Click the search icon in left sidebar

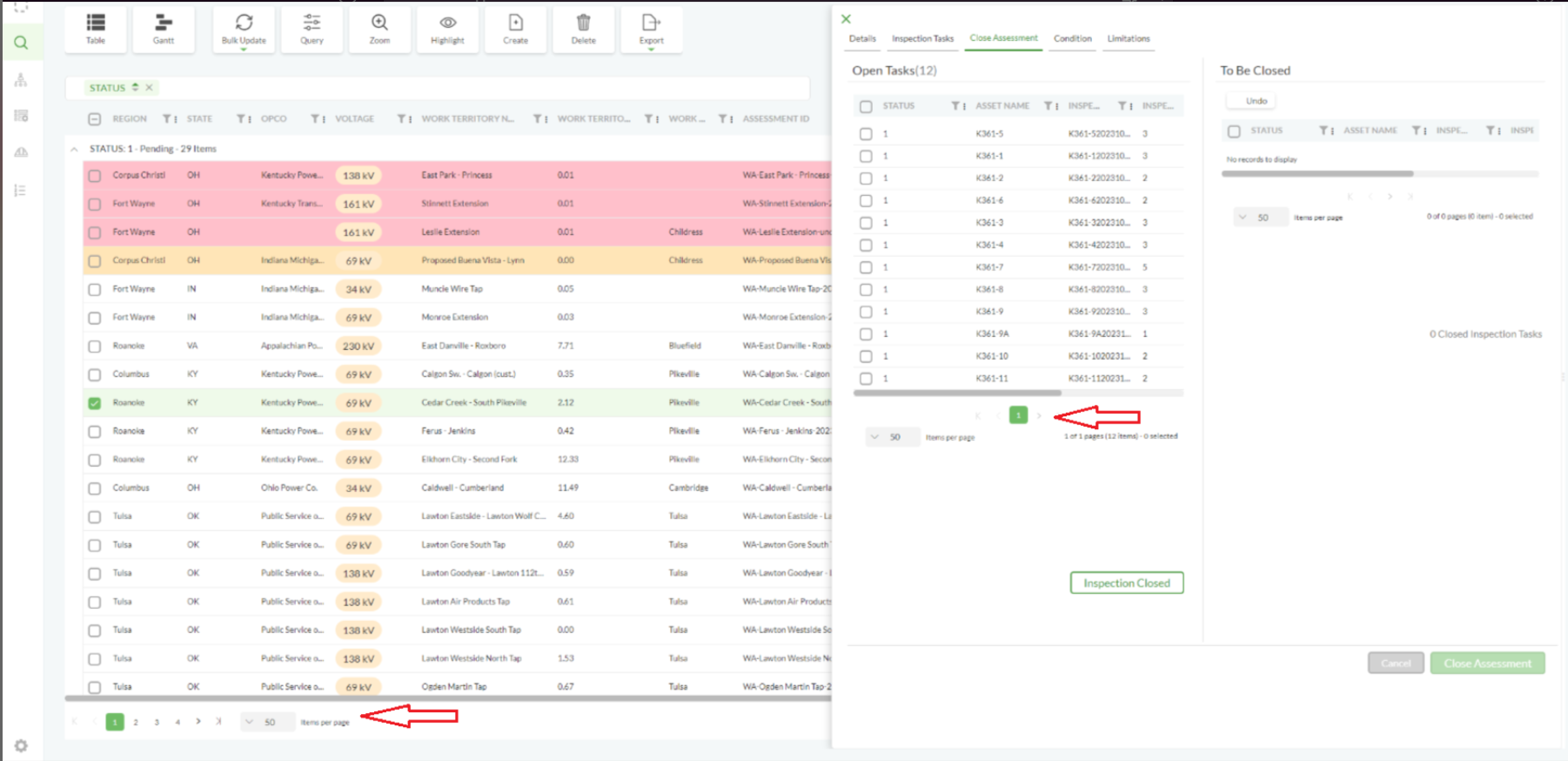21,43
